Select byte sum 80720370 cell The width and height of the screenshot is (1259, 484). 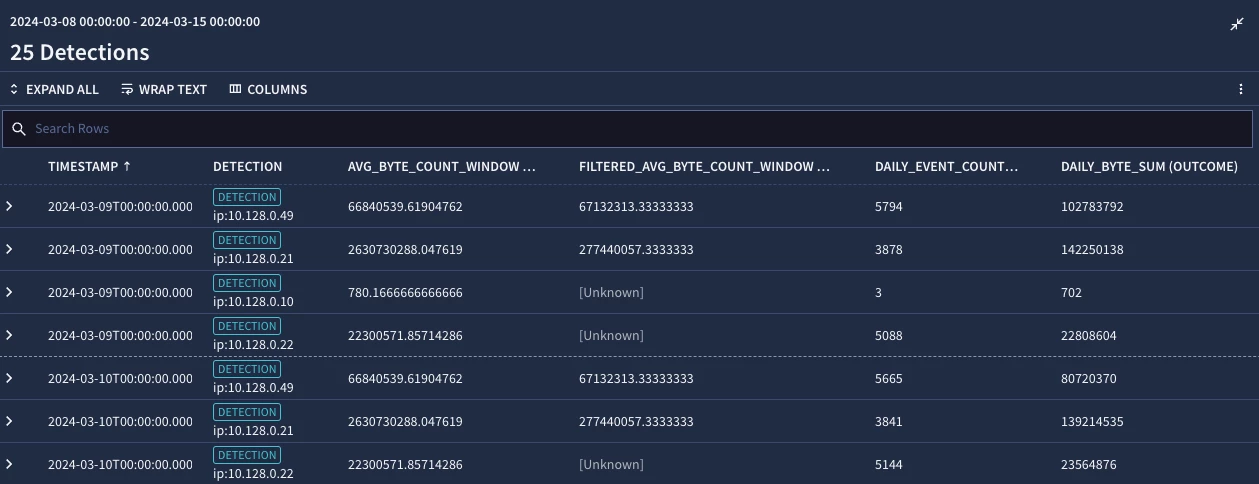(1089, 379)
